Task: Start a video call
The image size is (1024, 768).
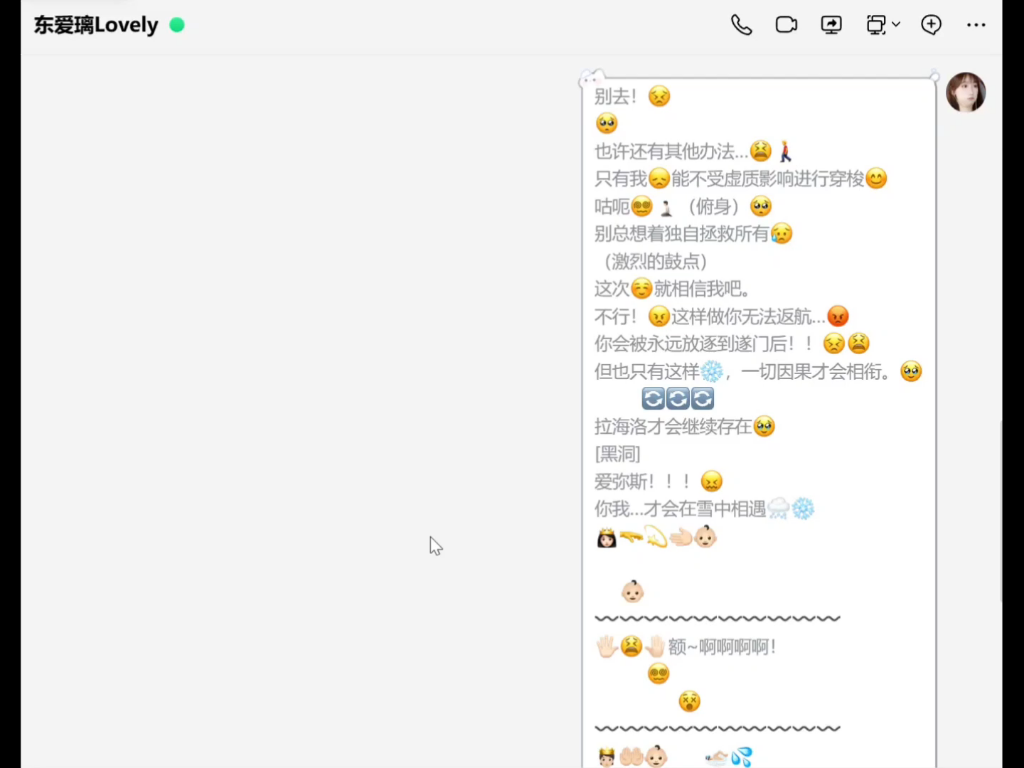Action: [x=786, y=24]
